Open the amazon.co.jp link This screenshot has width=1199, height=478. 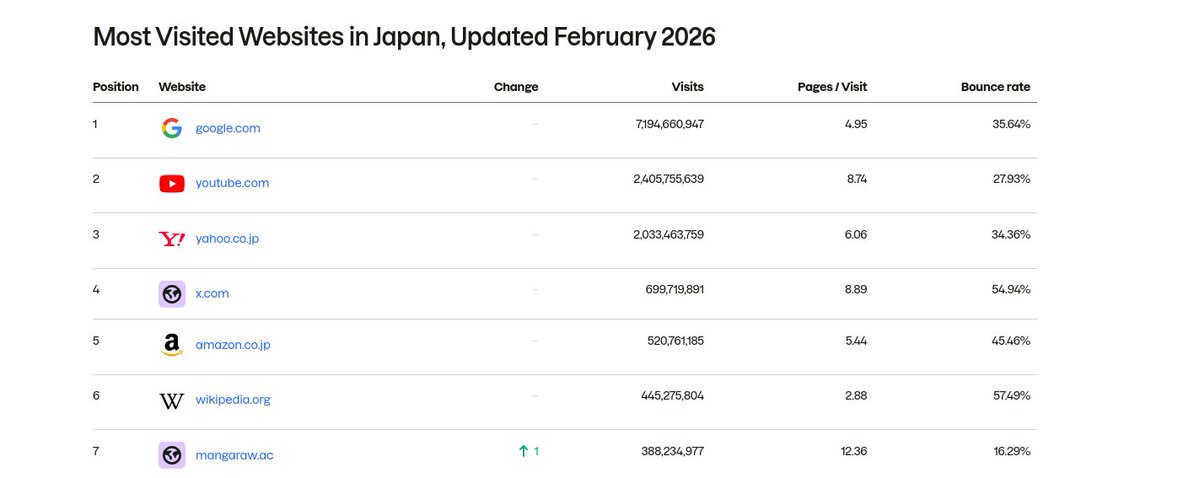click(233, 345)
